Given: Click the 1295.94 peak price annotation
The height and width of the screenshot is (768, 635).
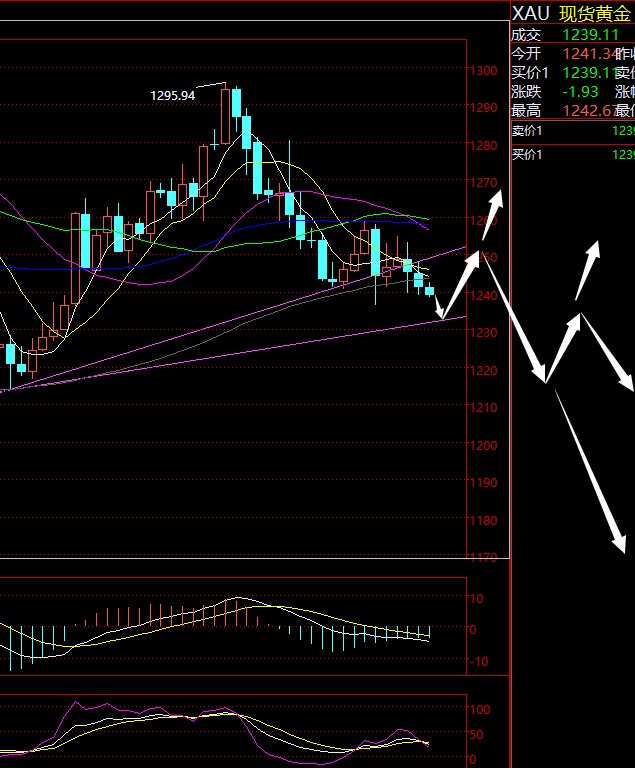Looking at the screenshot, I should (x=172, y=96).
